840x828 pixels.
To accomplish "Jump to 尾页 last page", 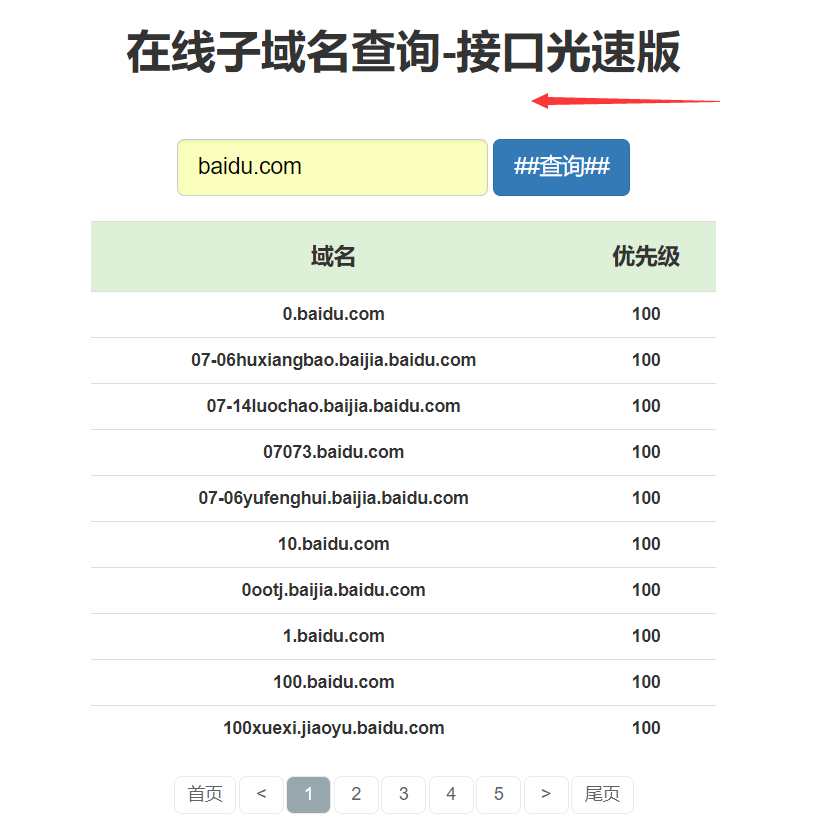I will [602, 794].
